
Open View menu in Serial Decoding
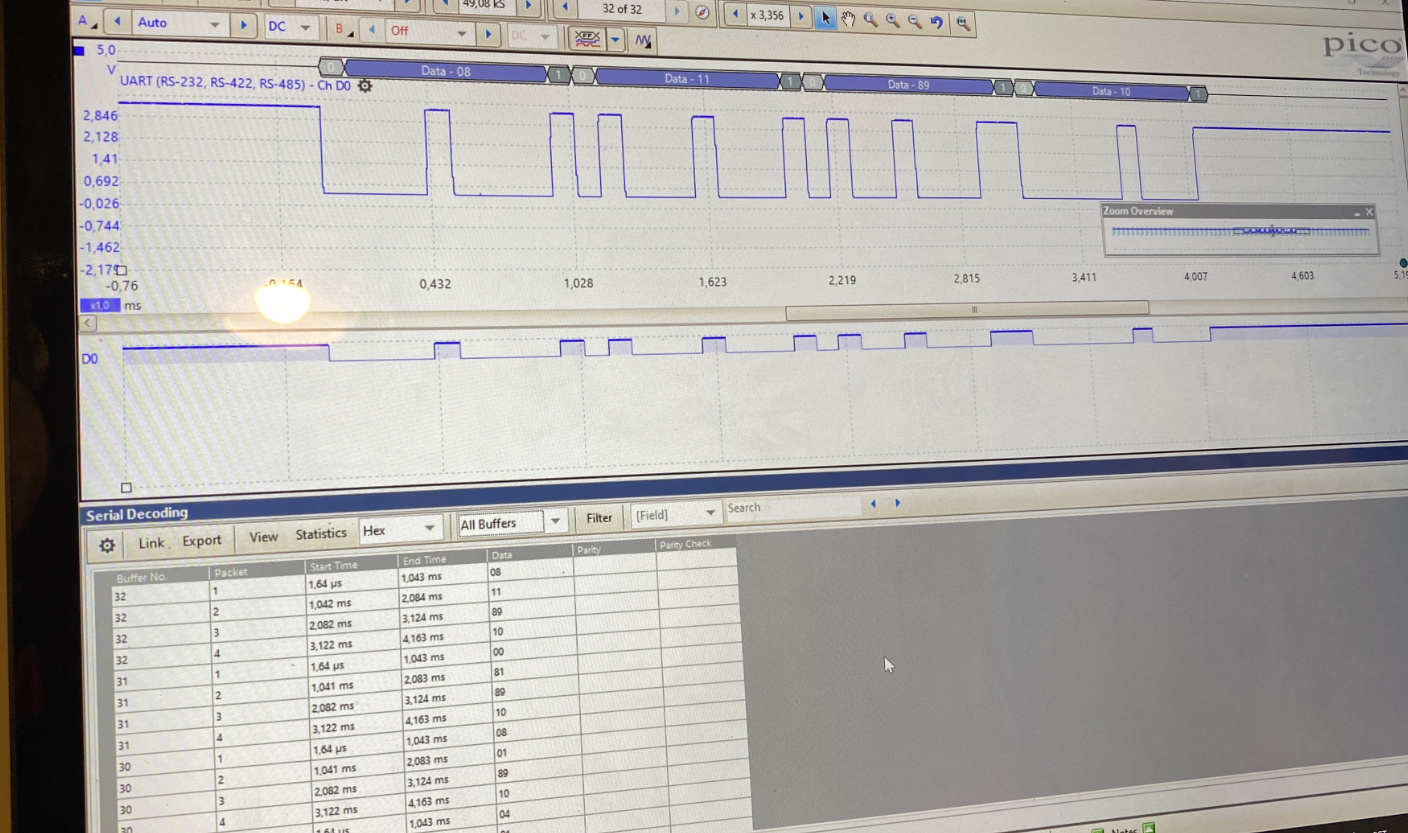[263, 537]
